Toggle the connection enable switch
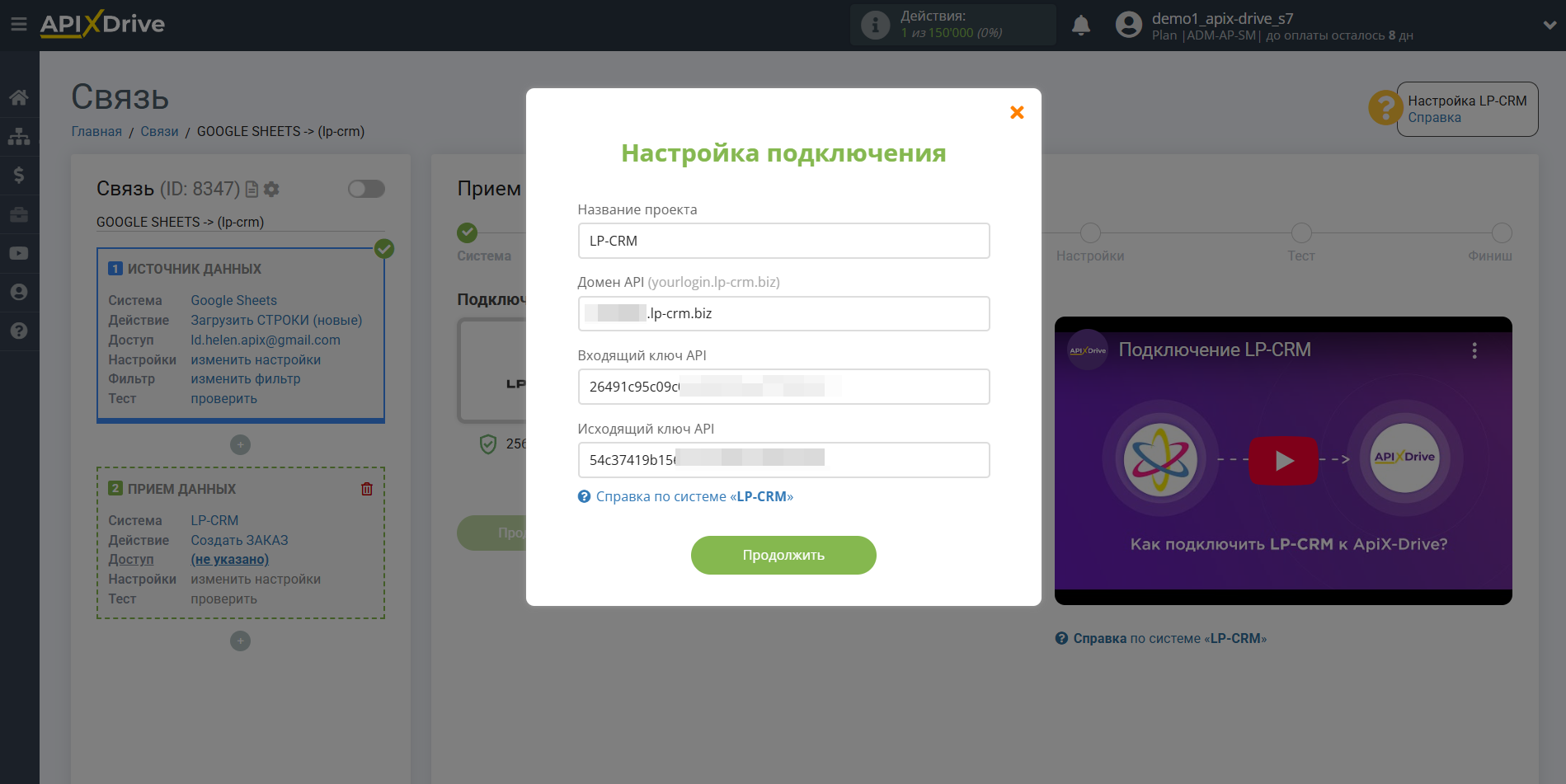This screenshot has height=784, width=1566. (366, 189)
